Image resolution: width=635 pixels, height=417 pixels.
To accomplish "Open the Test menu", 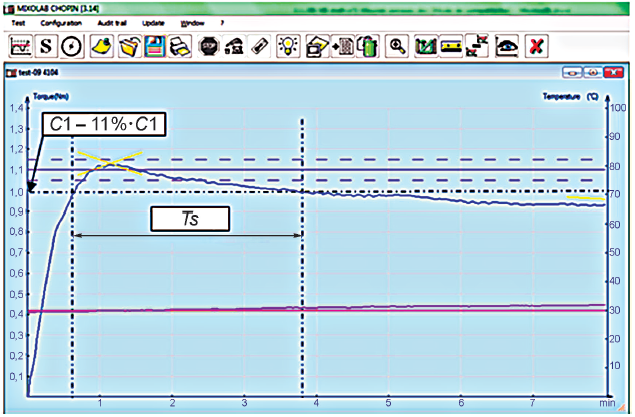I will 18,22.
